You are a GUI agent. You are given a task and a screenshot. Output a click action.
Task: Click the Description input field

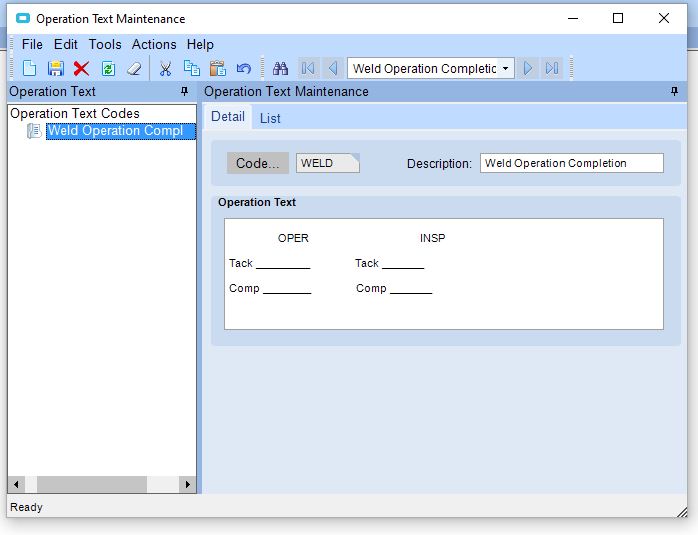point(572,163)
